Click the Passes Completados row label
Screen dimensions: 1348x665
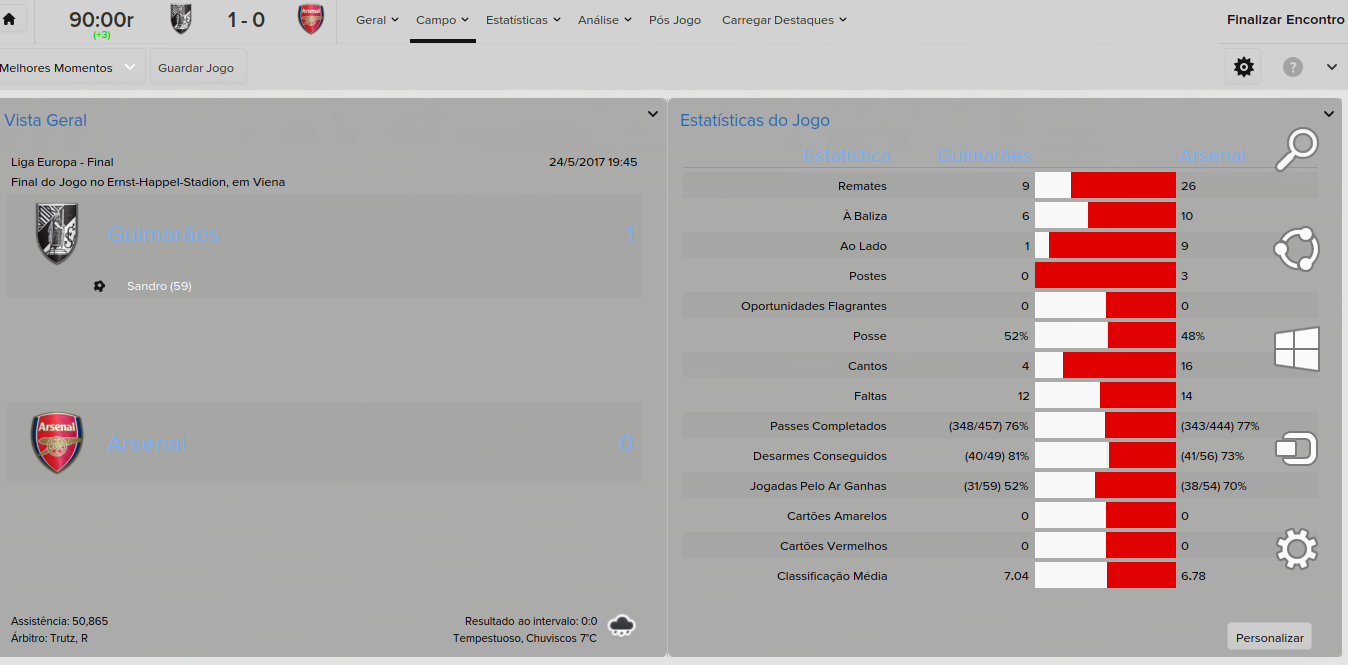(828, 426)
